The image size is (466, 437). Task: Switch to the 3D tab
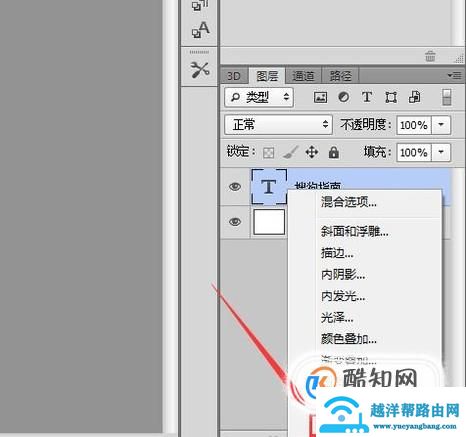tap(234, 76)
